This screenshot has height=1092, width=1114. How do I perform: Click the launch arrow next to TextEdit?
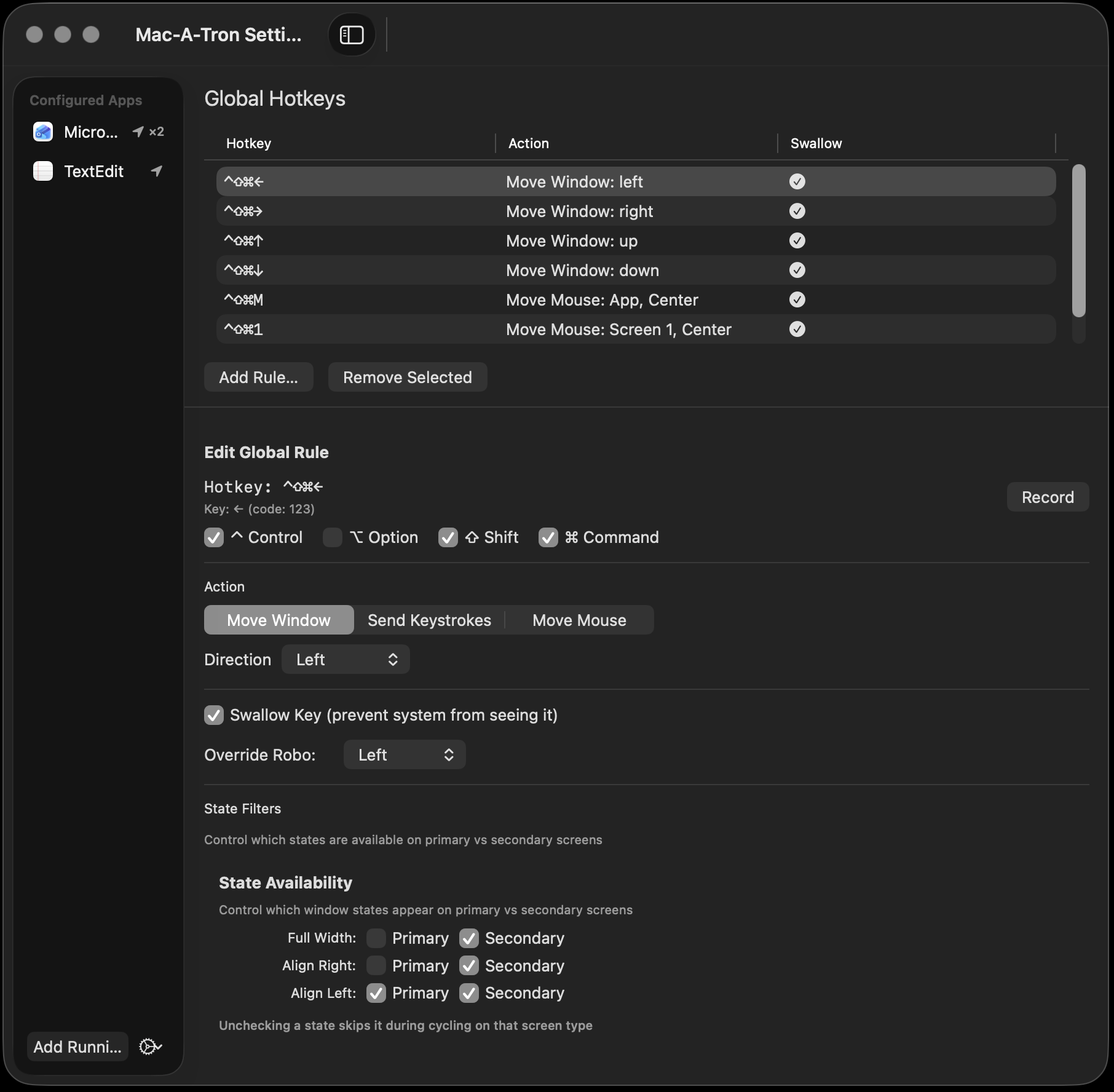(157, 170)
